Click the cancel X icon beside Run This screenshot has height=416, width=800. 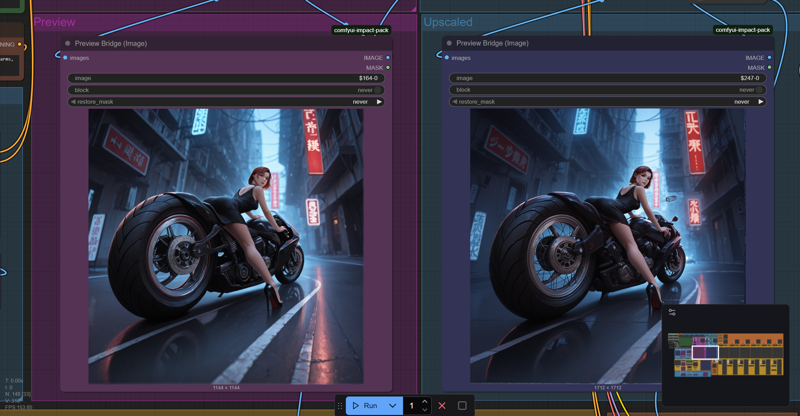point(442,406)
